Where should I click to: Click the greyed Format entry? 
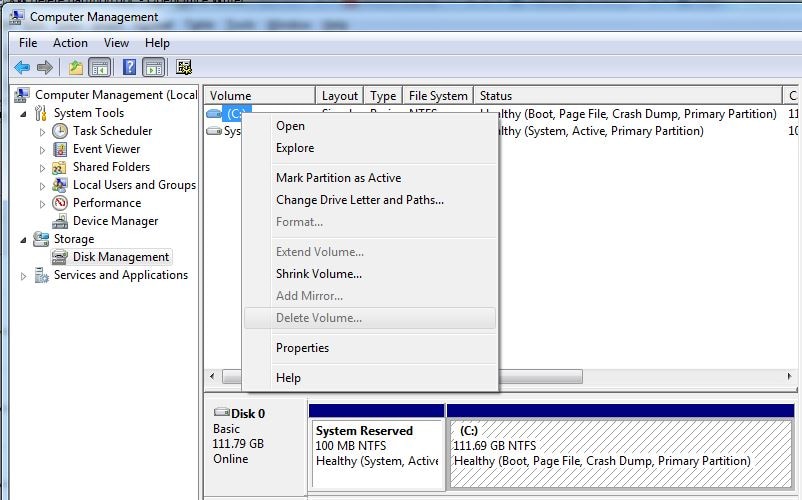coord(369,222)
